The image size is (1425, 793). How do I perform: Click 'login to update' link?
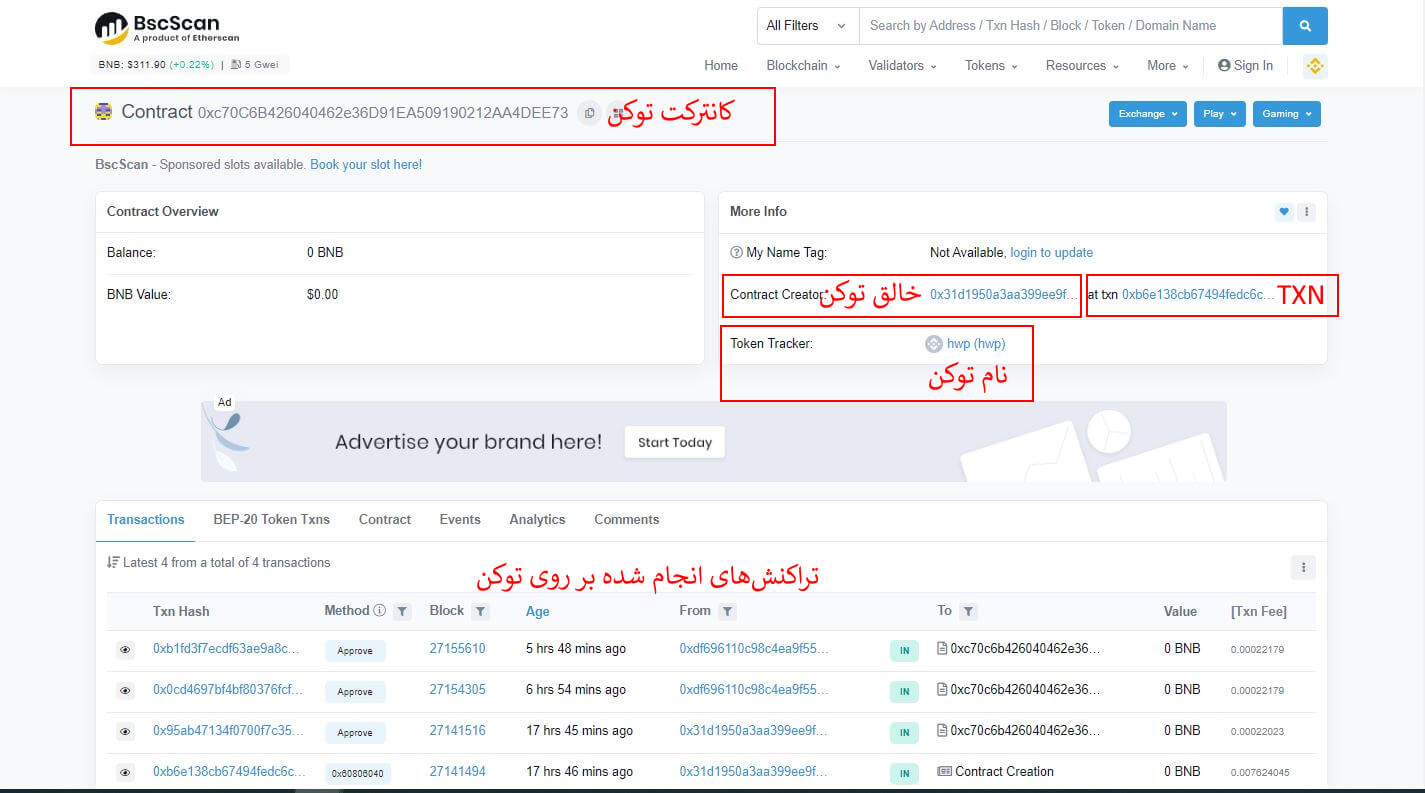[x=1051, y=253]
